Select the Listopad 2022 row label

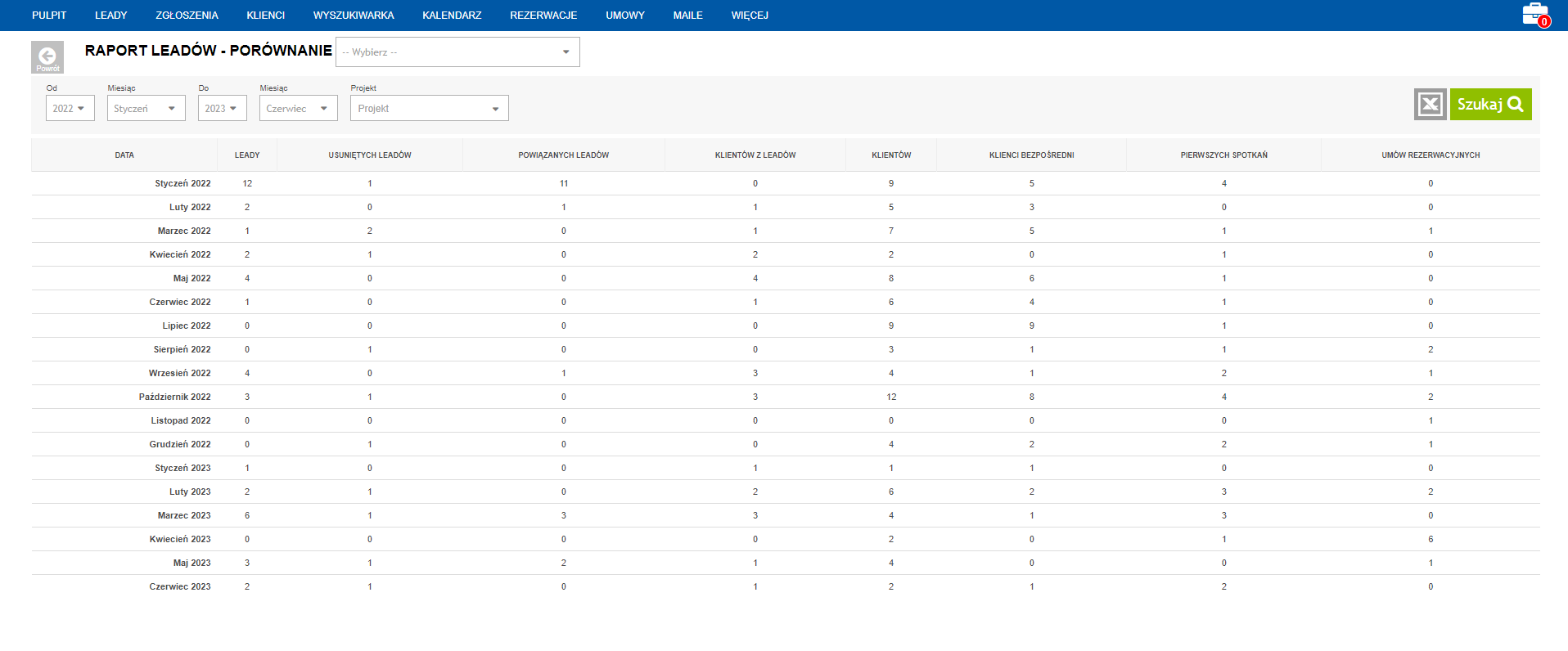181,421
